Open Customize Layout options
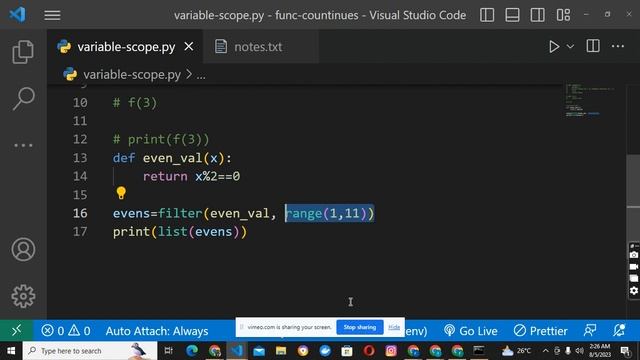This screenshot has width=640, height=360. tap(563, 15)
